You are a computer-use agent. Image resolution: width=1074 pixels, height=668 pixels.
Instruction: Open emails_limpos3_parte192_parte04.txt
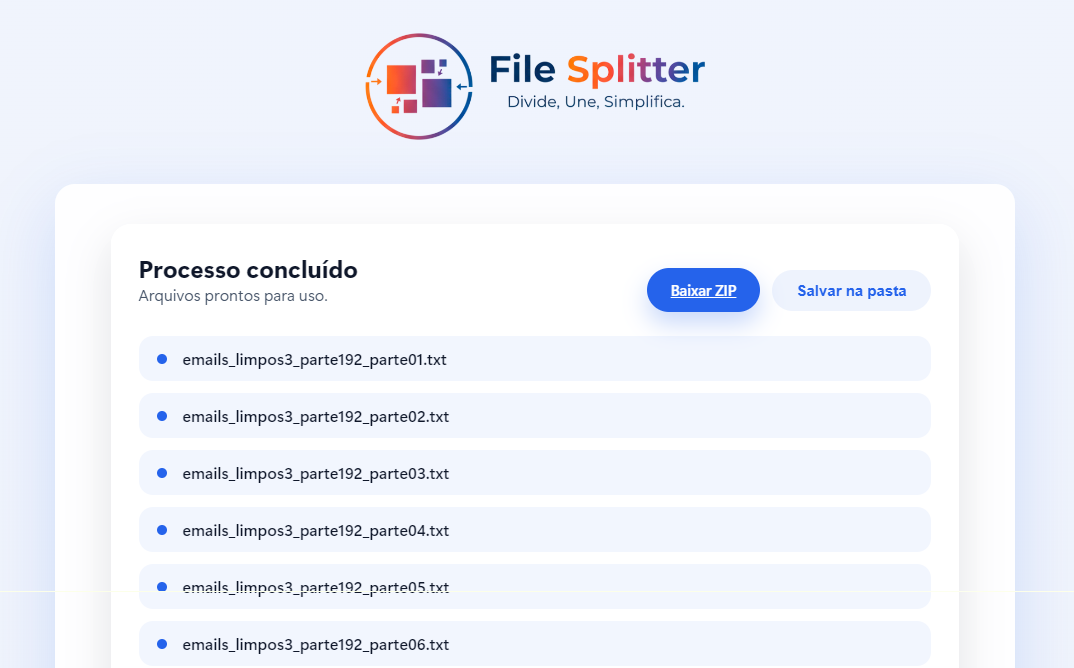(314, 529)
